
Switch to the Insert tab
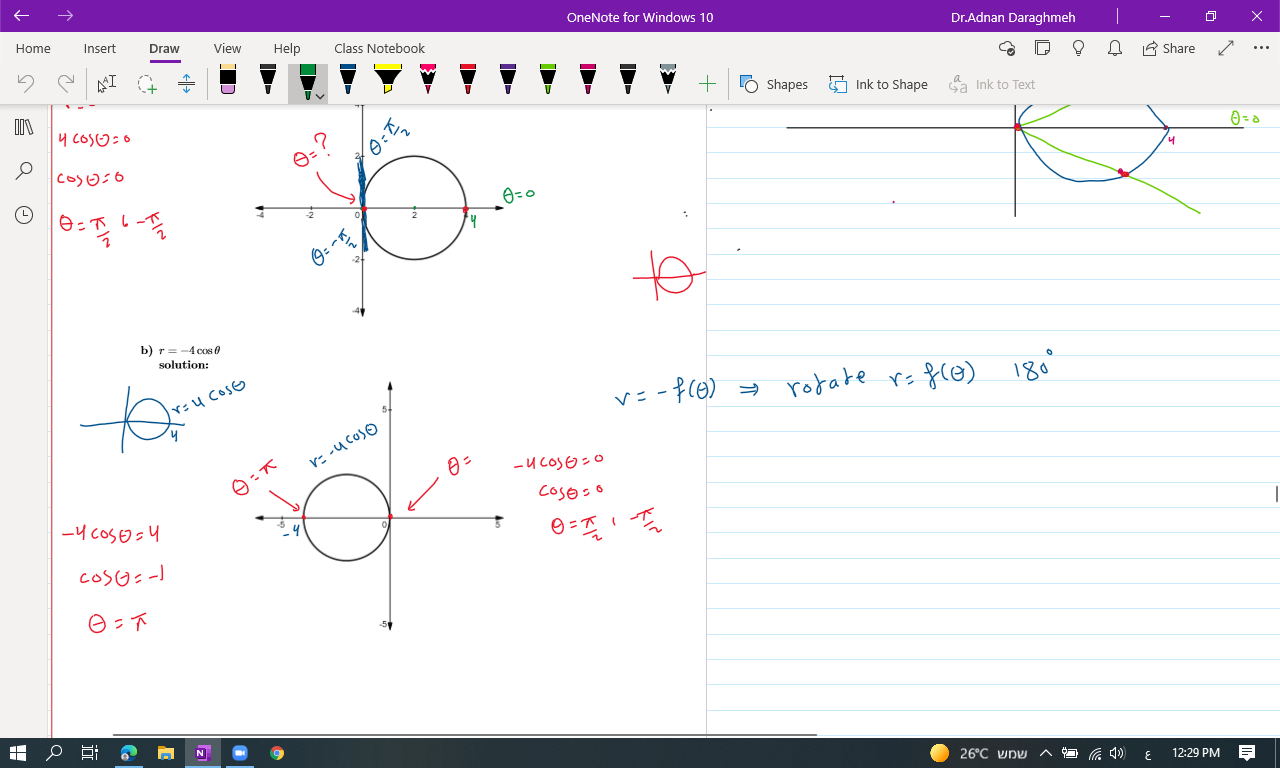pos(100,48)
